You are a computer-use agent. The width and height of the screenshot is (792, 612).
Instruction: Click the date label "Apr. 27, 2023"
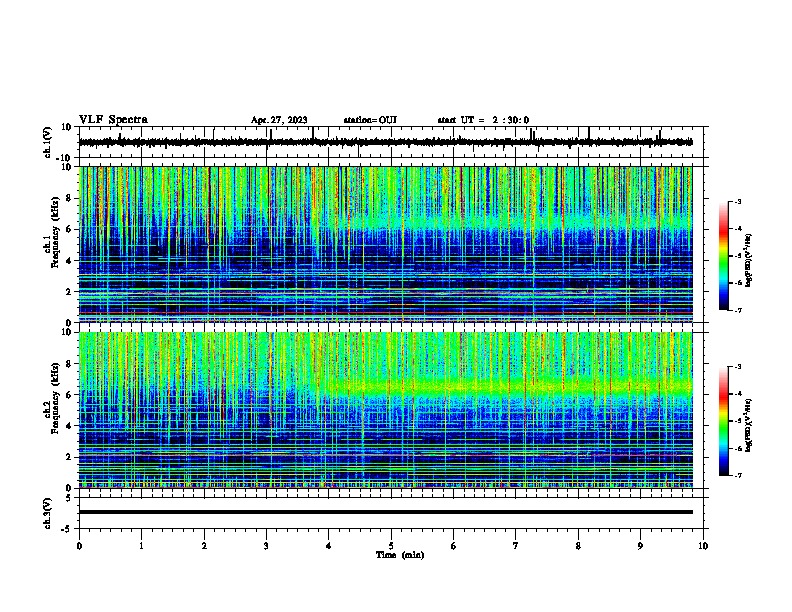[279, 120]
